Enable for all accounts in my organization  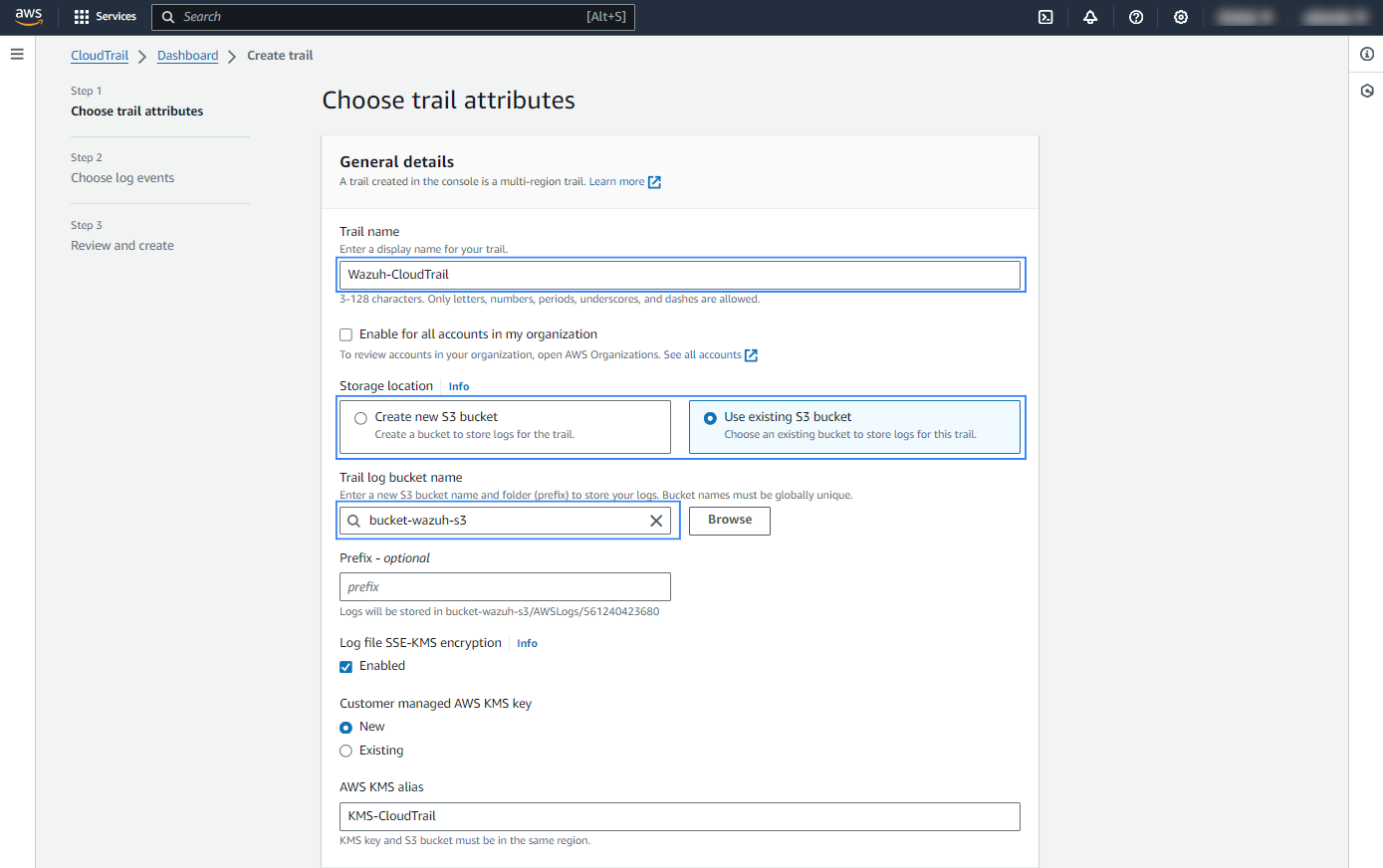[346, 335]
